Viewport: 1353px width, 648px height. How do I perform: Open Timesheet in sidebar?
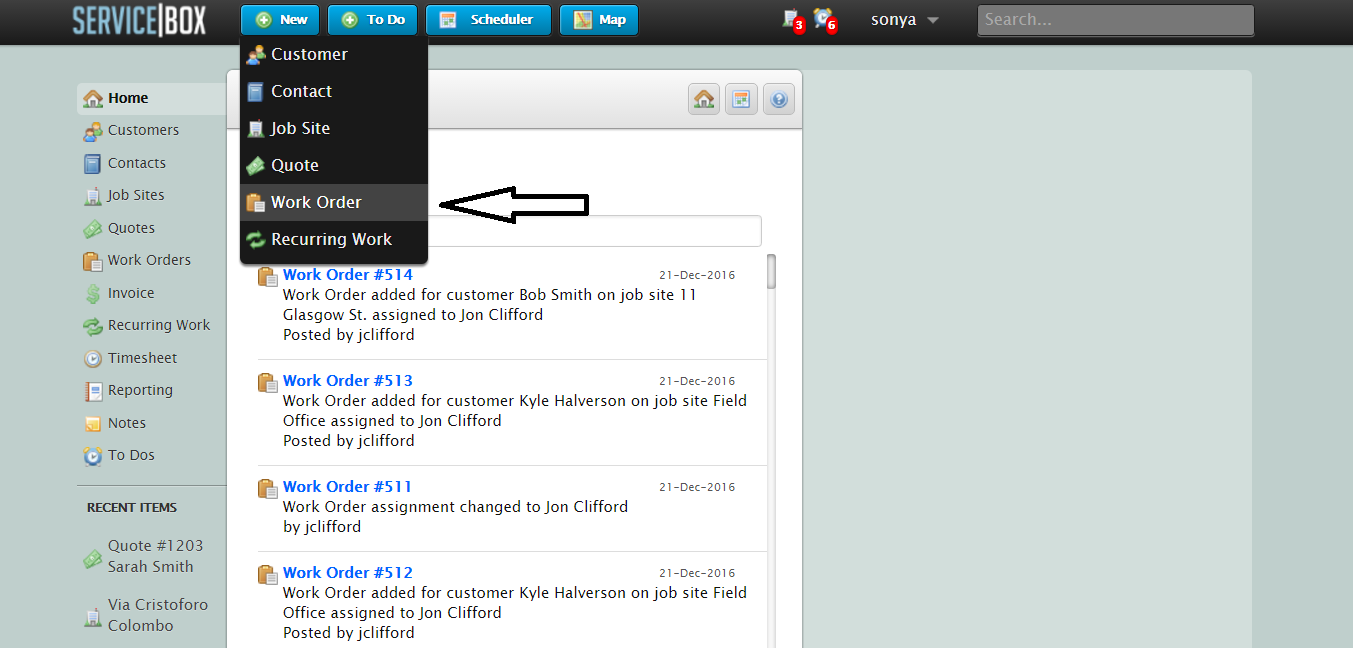pyautogui.click(x=142, y=358)
